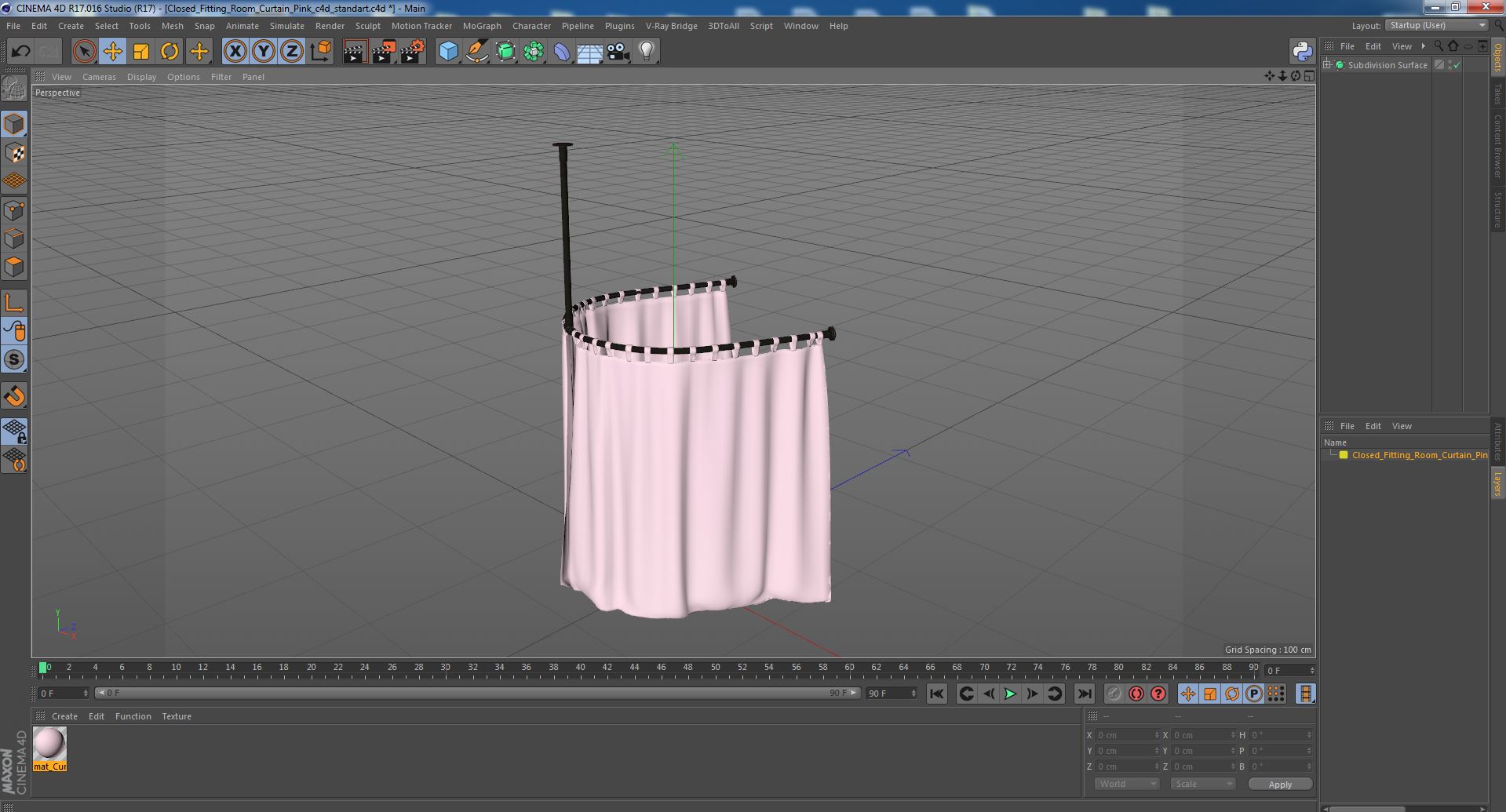This screenshot has height=812, width=1506.
Task: Open material manager Texture menu
Action: tap(177, 716)
